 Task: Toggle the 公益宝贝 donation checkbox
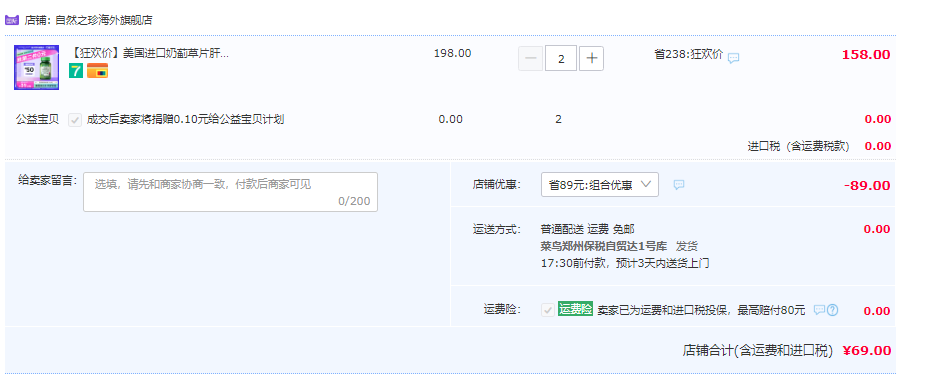[x=75, y=120]
